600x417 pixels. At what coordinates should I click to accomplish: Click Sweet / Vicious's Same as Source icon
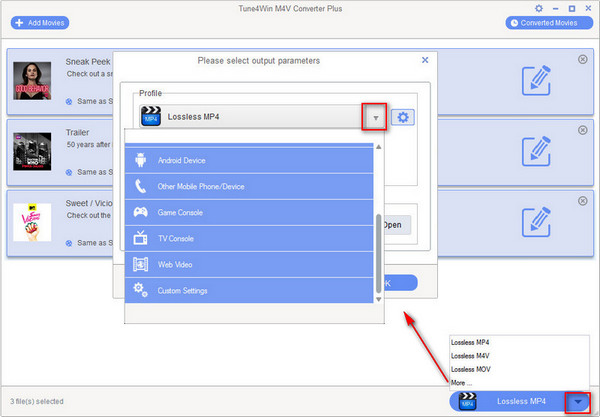point(69,243)
